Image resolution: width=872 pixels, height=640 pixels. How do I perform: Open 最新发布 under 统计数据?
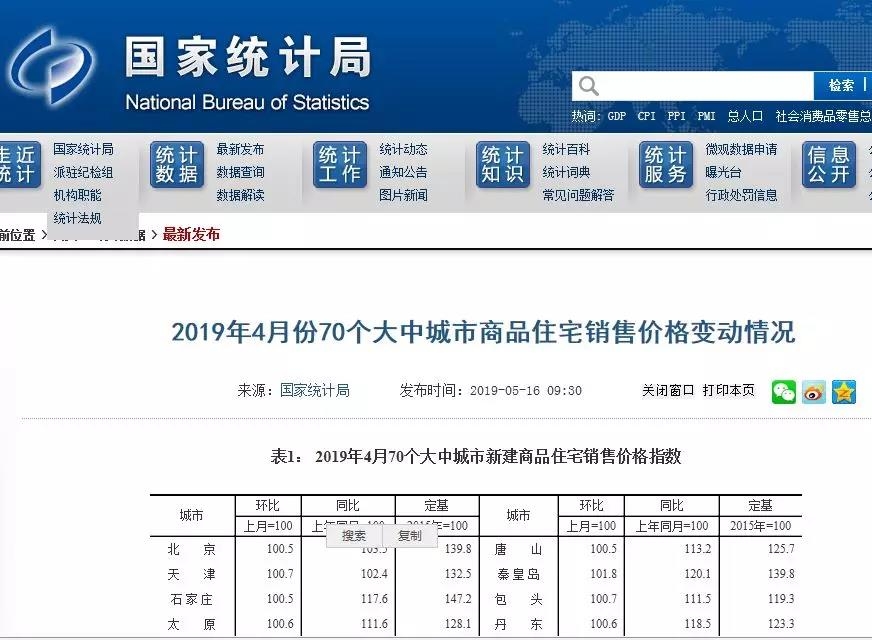(x=240, y=149)
